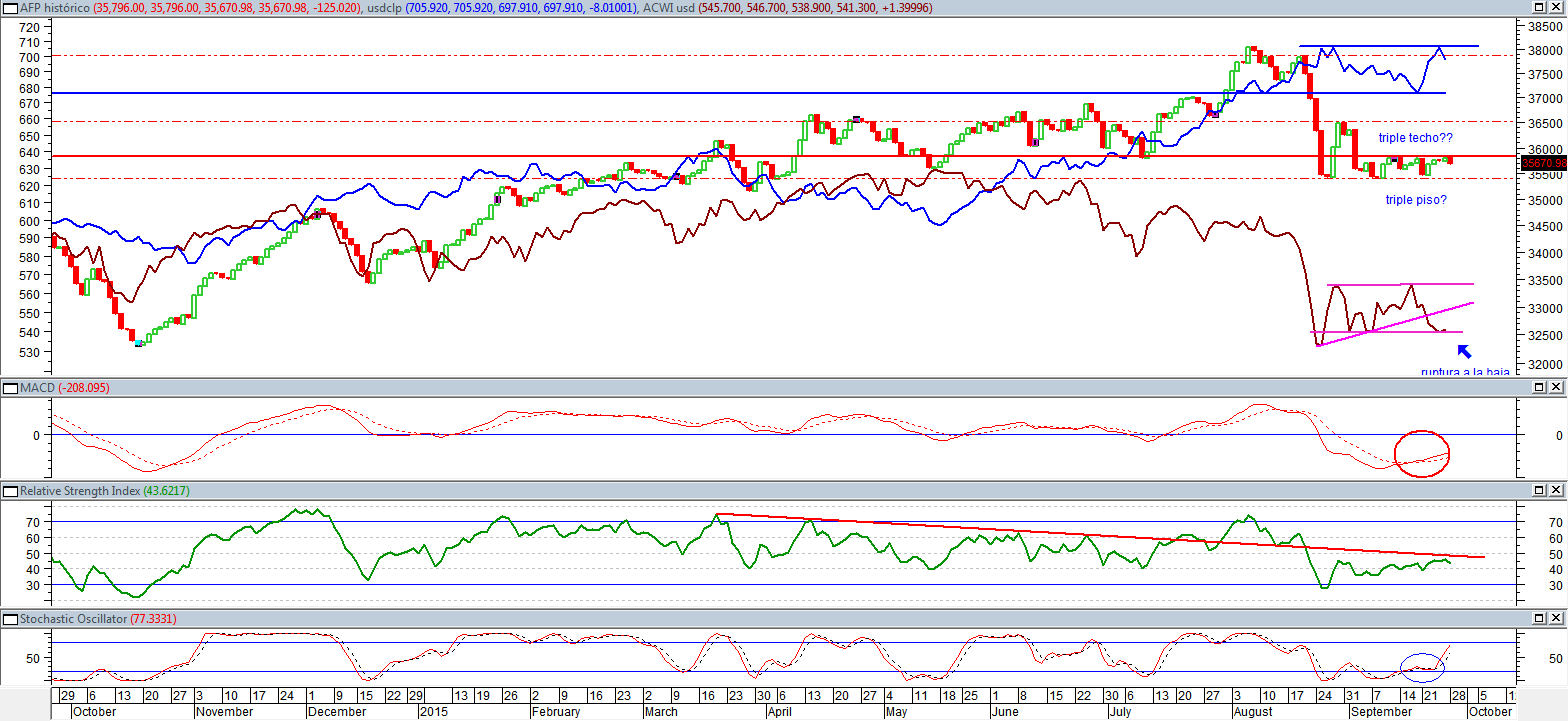Viewport: 1568px width, 721px height.
Task: Select the blue arrow near 'ruptura a la baja'
Action: click(1464, 352)
